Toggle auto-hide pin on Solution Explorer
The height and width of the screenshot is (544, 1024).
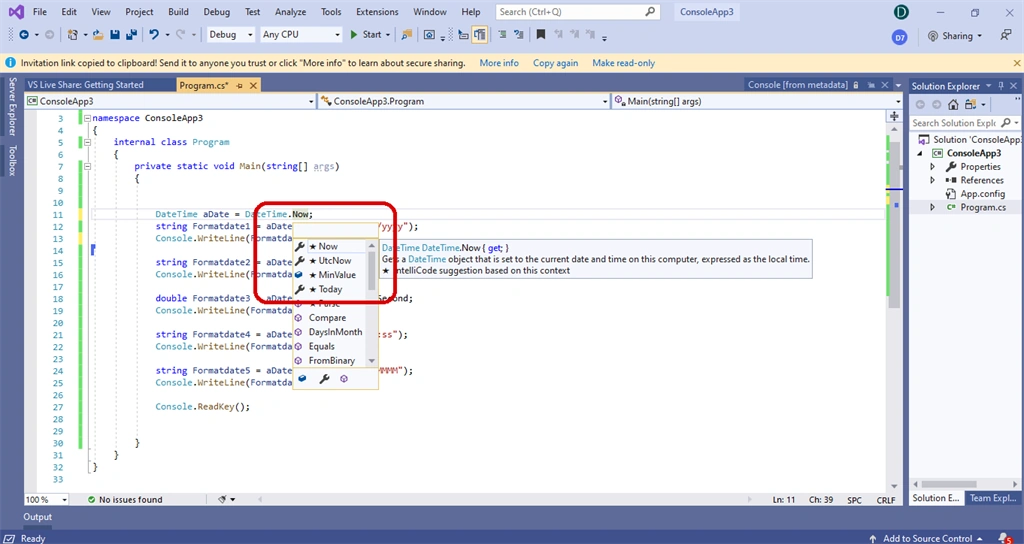click(1001, 86)
